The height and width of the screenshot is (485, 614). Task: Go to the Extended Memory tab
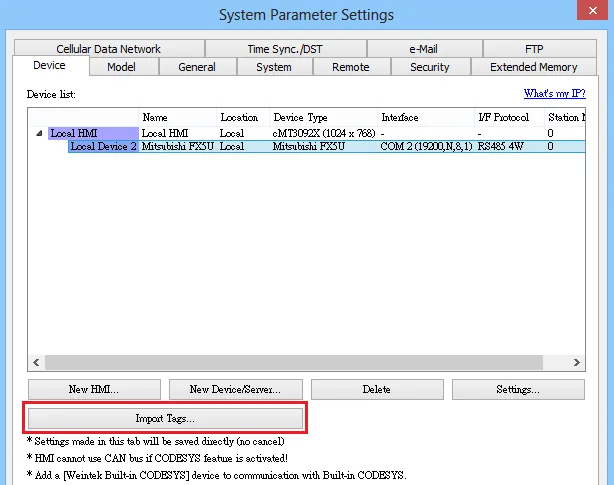(534, 67)
